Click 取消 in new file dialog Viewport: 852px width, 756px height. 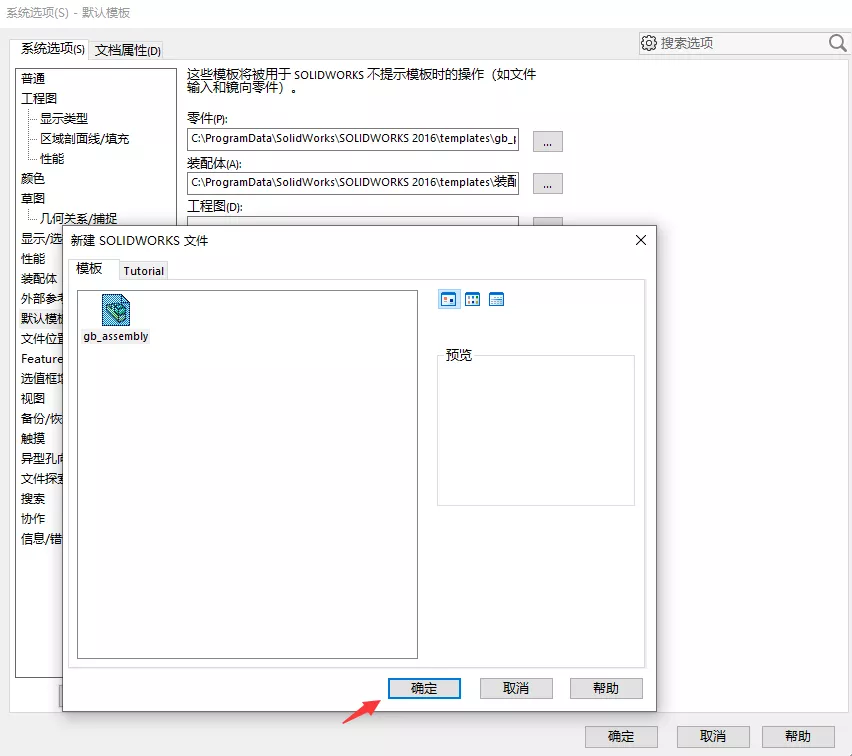click(x=516, y=688)
